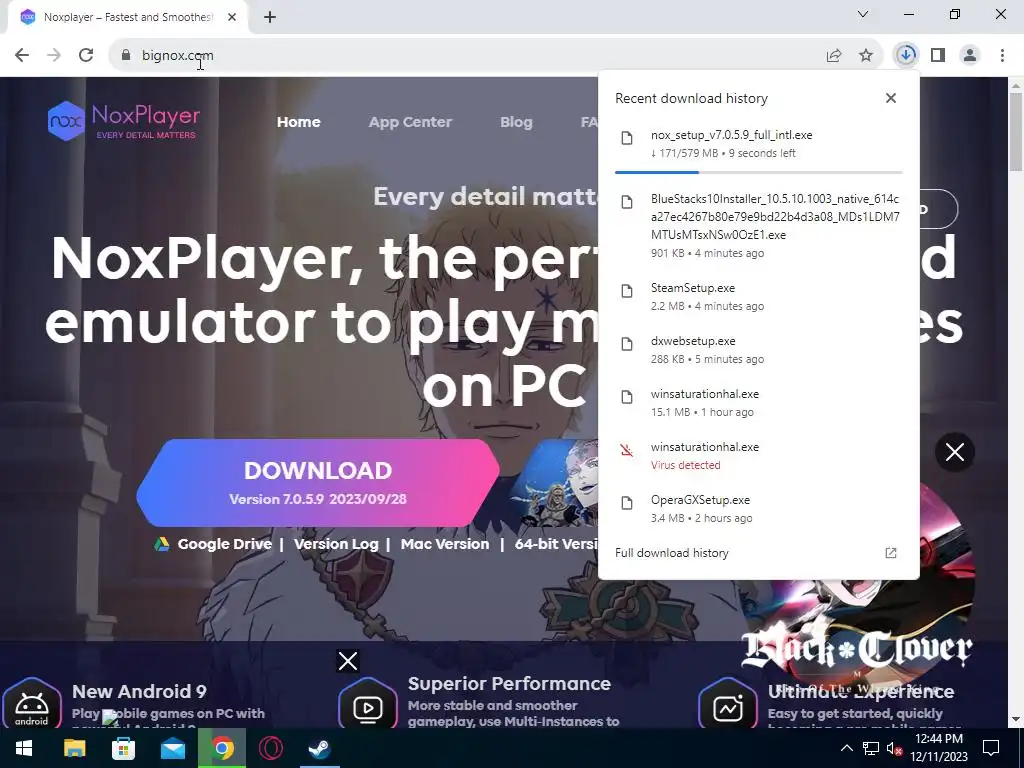Toggle the Chrome downloads button
Image resolution: width=1024 pixels, height=768 pixels.
906,55
